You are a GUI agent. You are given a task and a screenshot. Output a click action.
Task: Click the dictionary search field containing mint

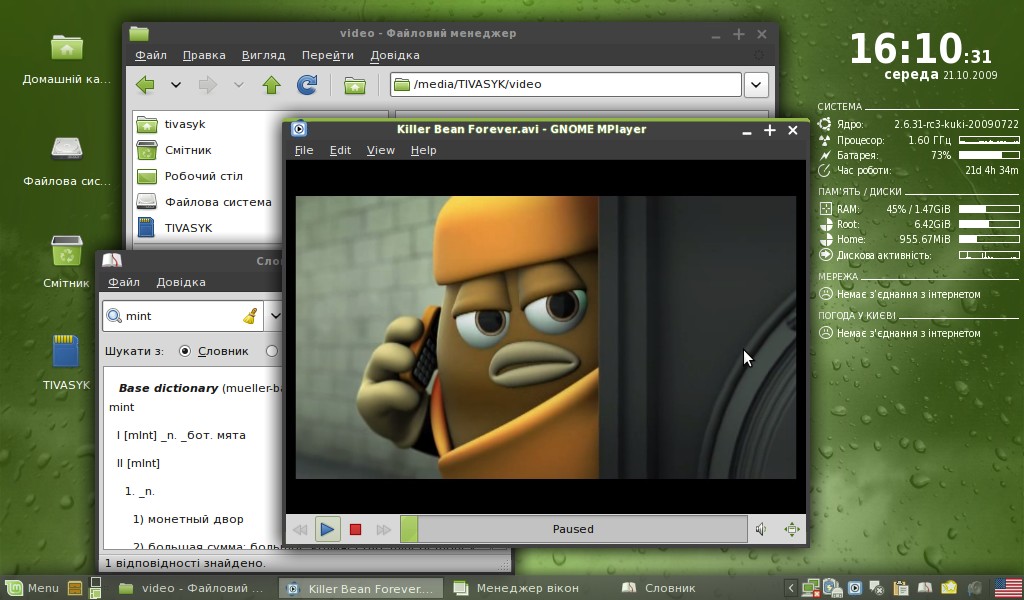pyautogui.click(x=183, y=316)
